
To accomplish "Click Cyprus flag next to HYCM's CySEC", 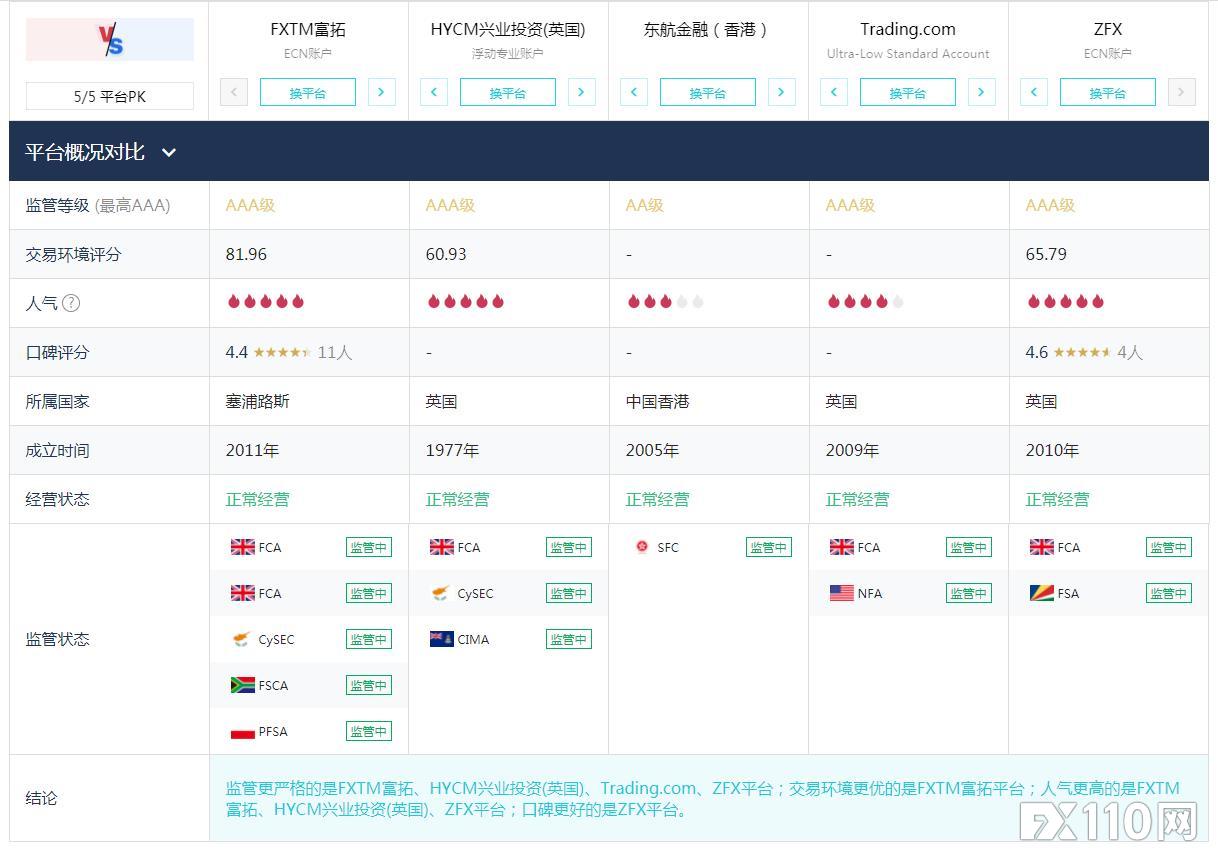I will click(x=441, y=593).
